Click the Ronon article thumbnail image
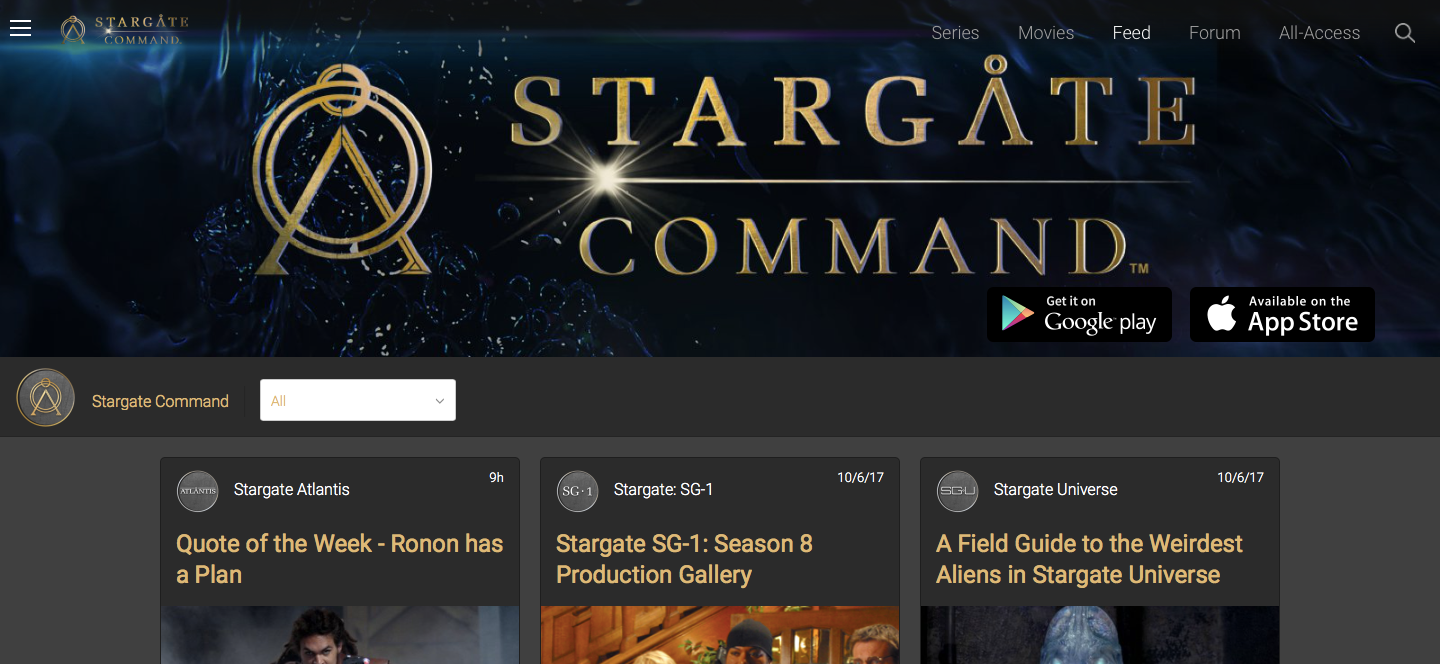The height and width of the screenshot is (664, 1440). (340, 635)
